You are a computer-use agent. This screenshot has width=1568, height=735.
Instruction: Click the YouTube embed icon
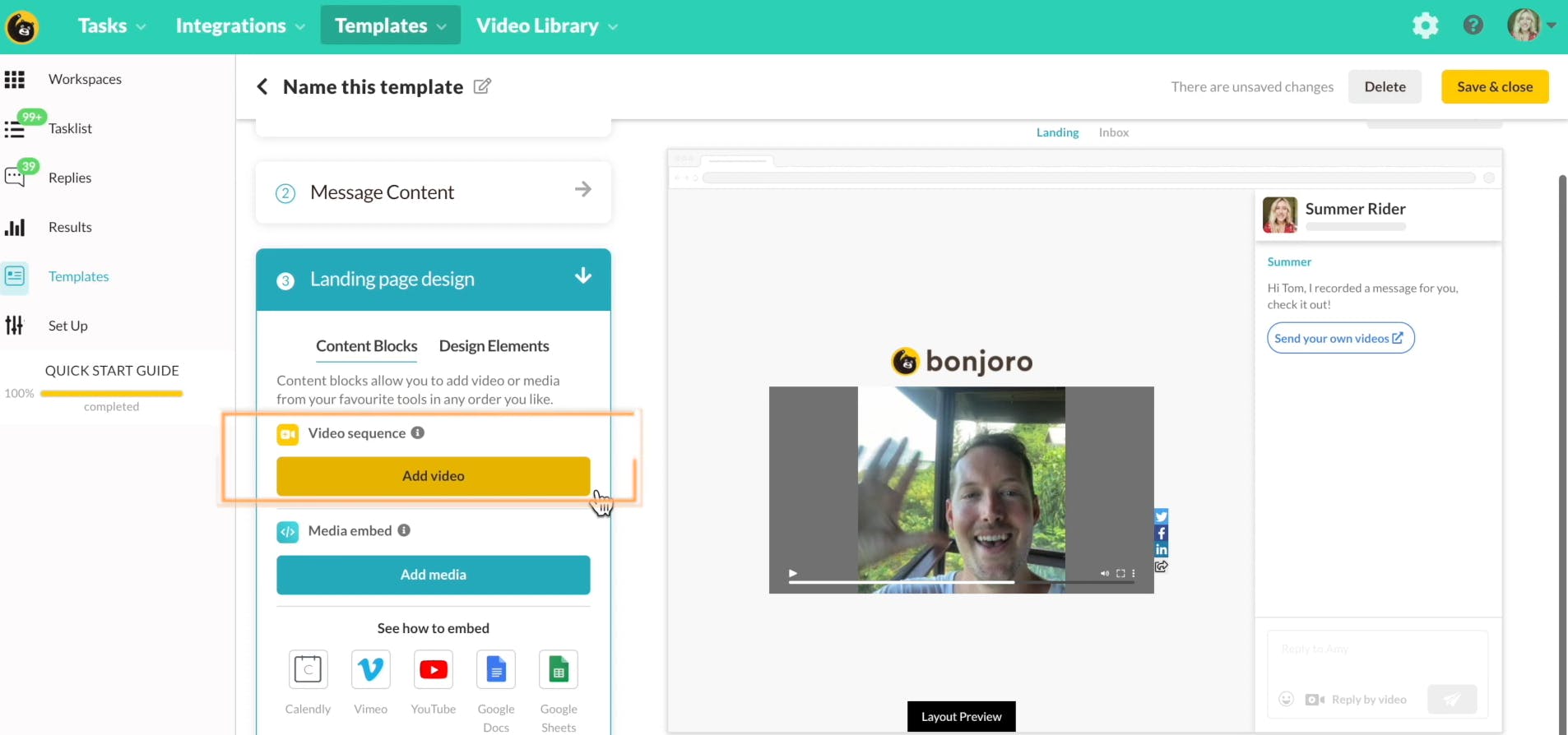(x=434, y=669)
